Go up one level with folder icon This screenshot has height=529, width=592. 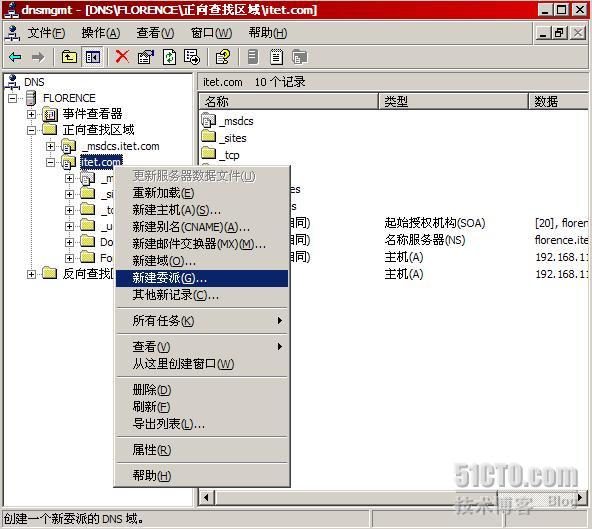69,57
